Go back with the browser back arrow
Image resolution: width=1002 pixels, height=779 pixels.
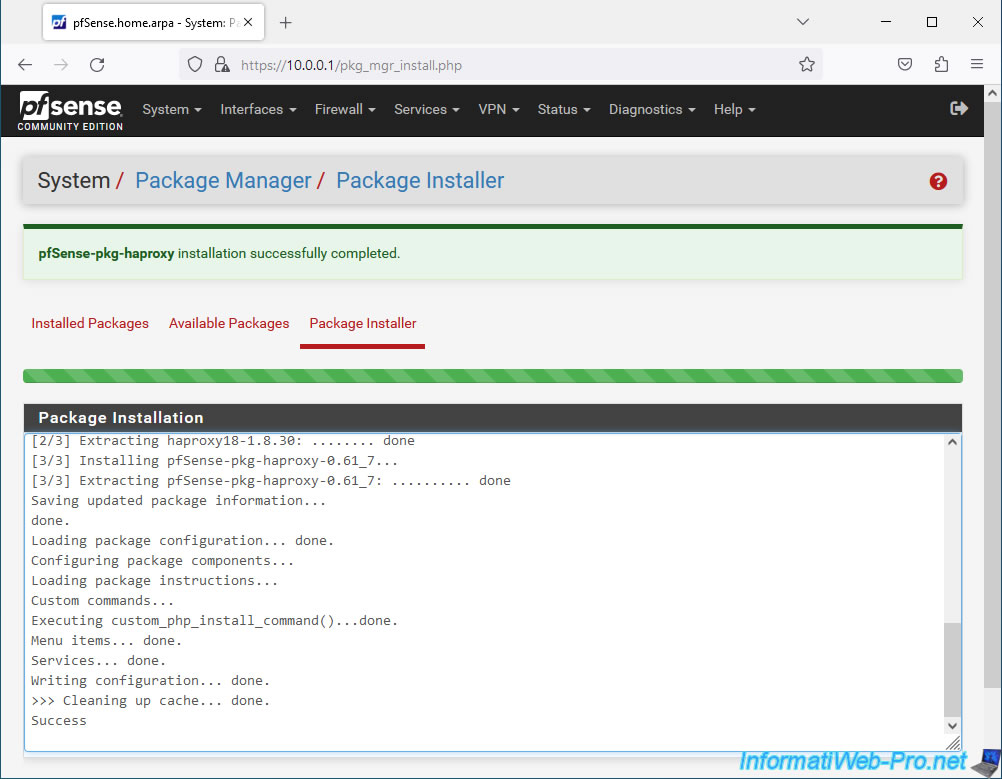coord(25,65)
